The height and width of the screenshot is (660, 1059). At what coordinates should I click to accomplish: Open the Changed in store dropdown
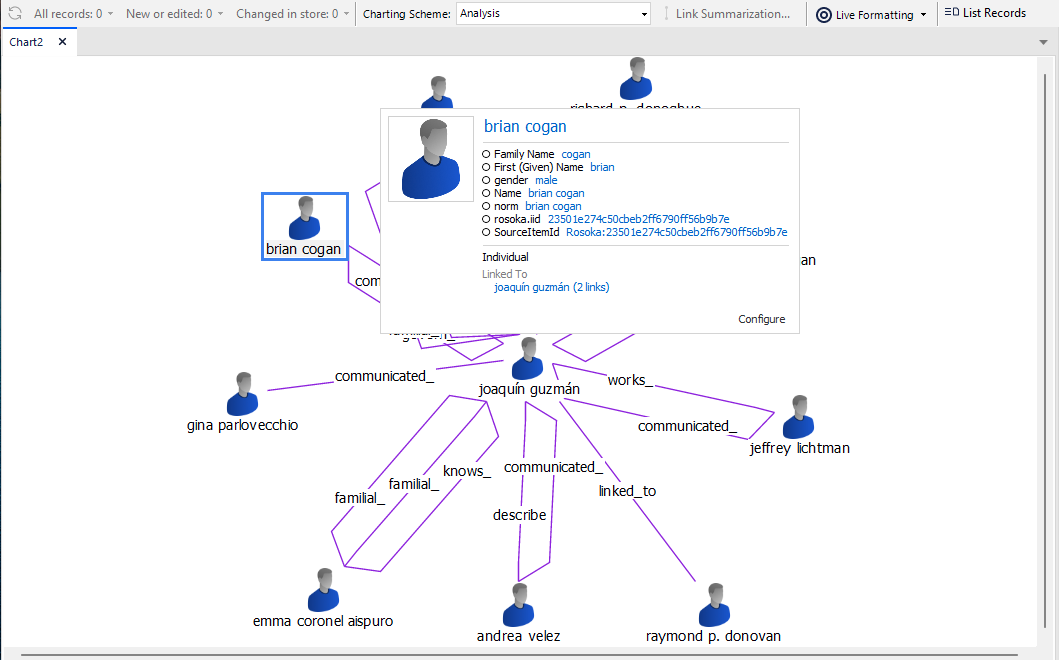tap(292, 14)
